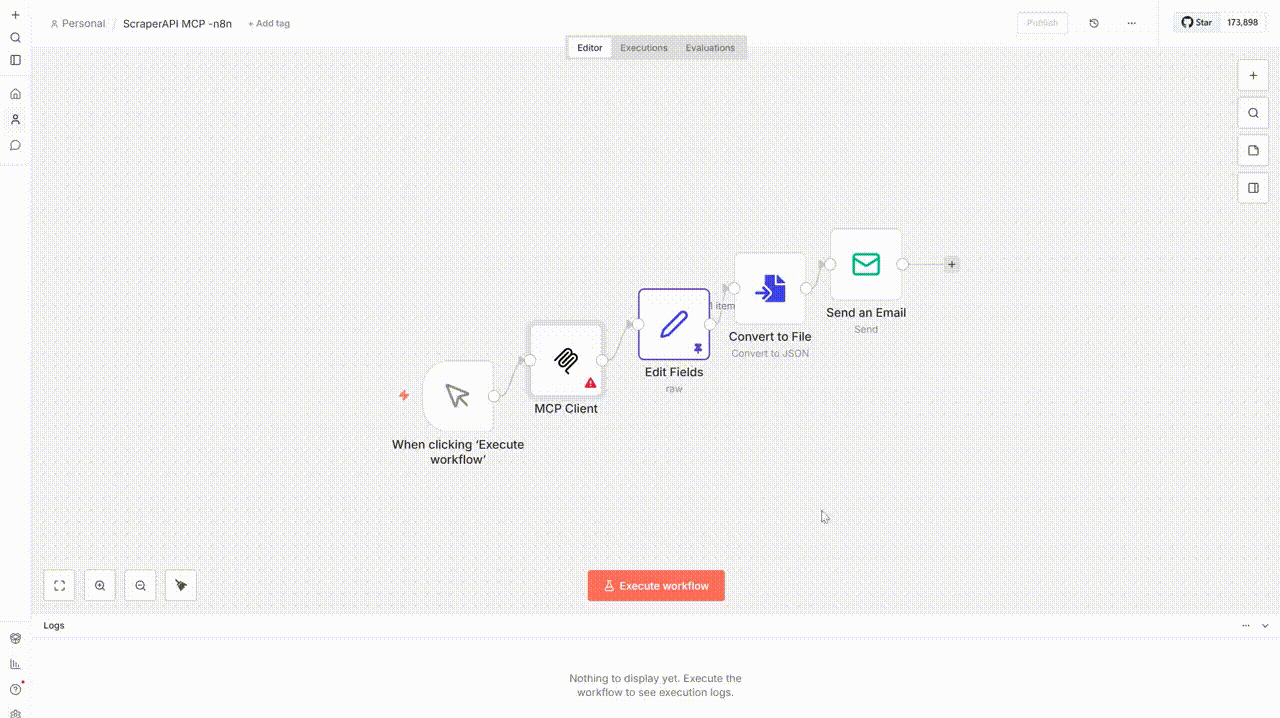Open the workflow three-dot menu

coord(1131,23)
